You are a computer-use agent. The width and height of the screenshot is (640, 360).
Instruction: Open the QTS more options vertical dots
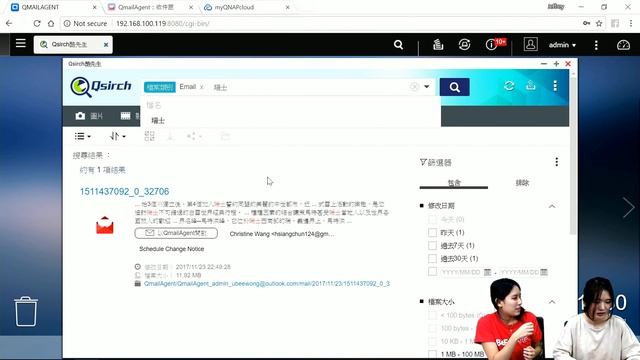596,45
